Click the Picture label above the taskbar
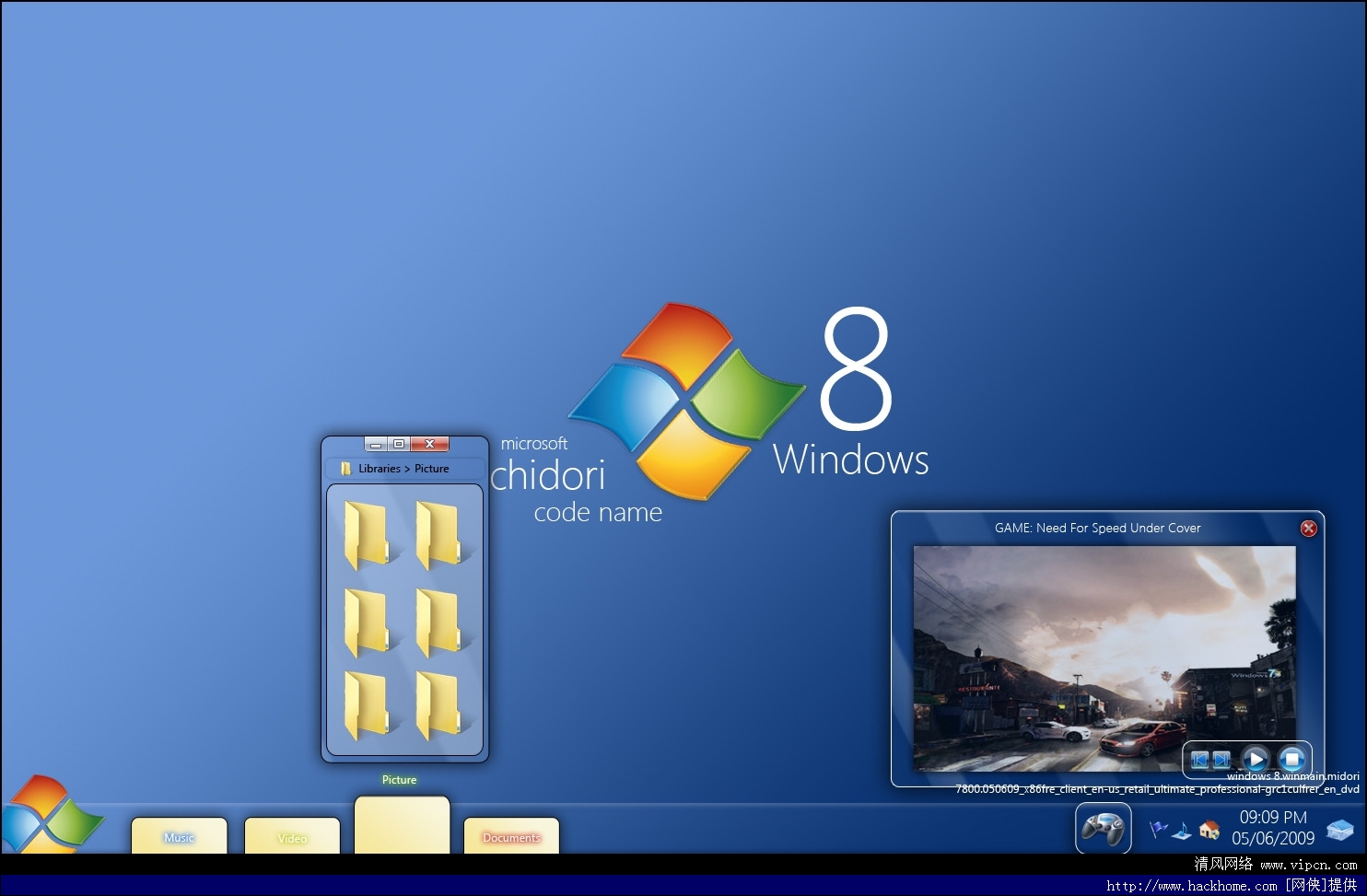 [400, 780]
